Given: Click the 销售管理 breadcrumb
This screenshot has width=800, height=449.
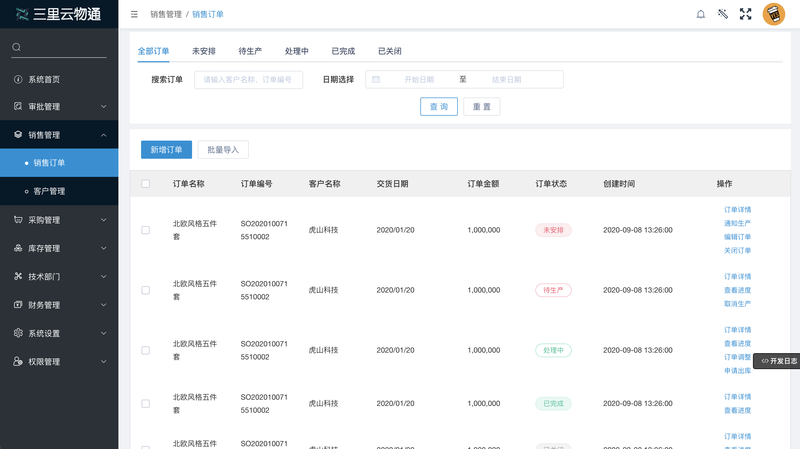Looking at the screenshot, I should (x=166, y=14).
